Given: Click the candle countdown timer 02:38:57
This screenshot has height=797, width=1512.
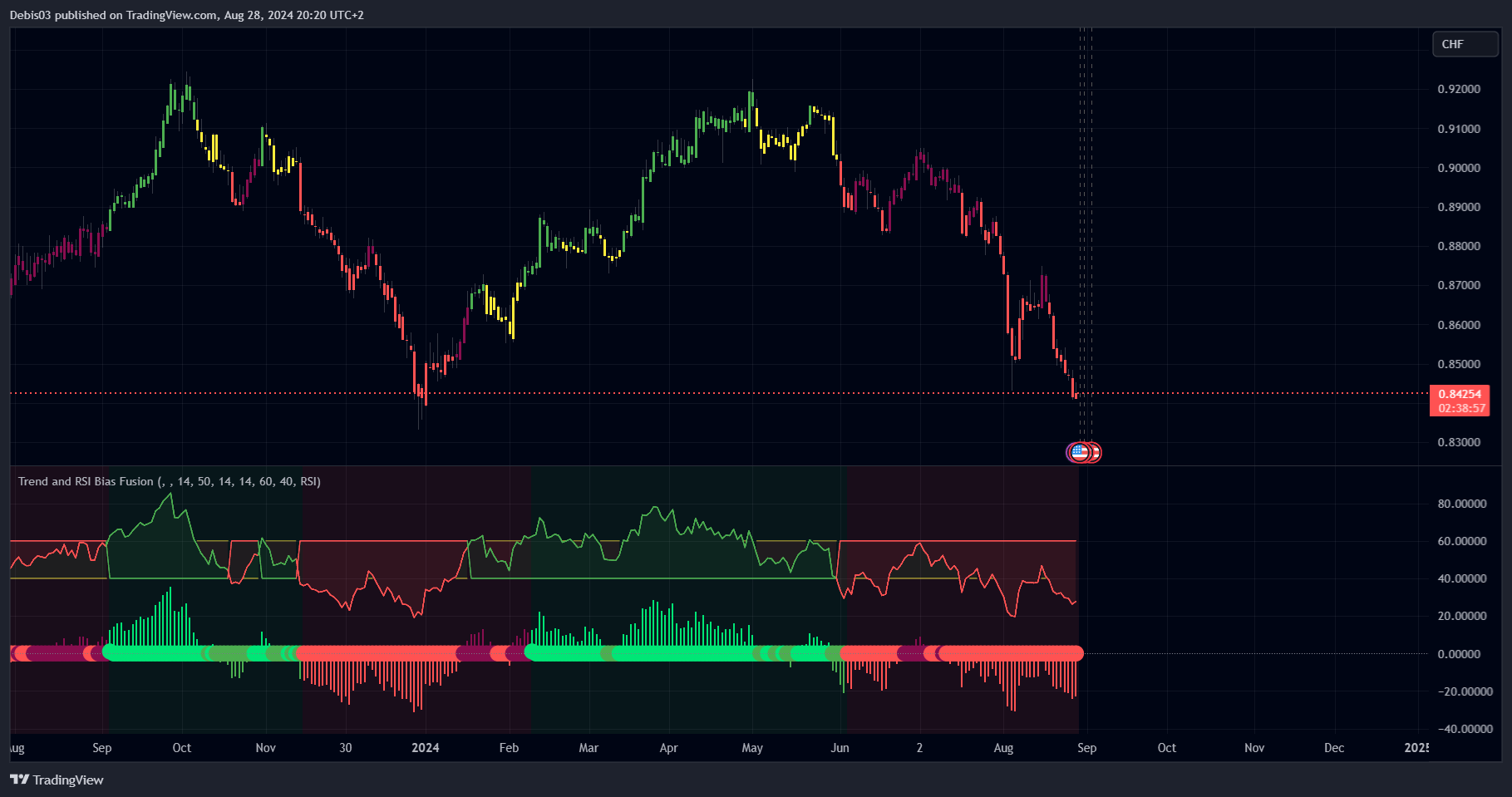Looking at the screenshot, I should (x=1461, y=408).
